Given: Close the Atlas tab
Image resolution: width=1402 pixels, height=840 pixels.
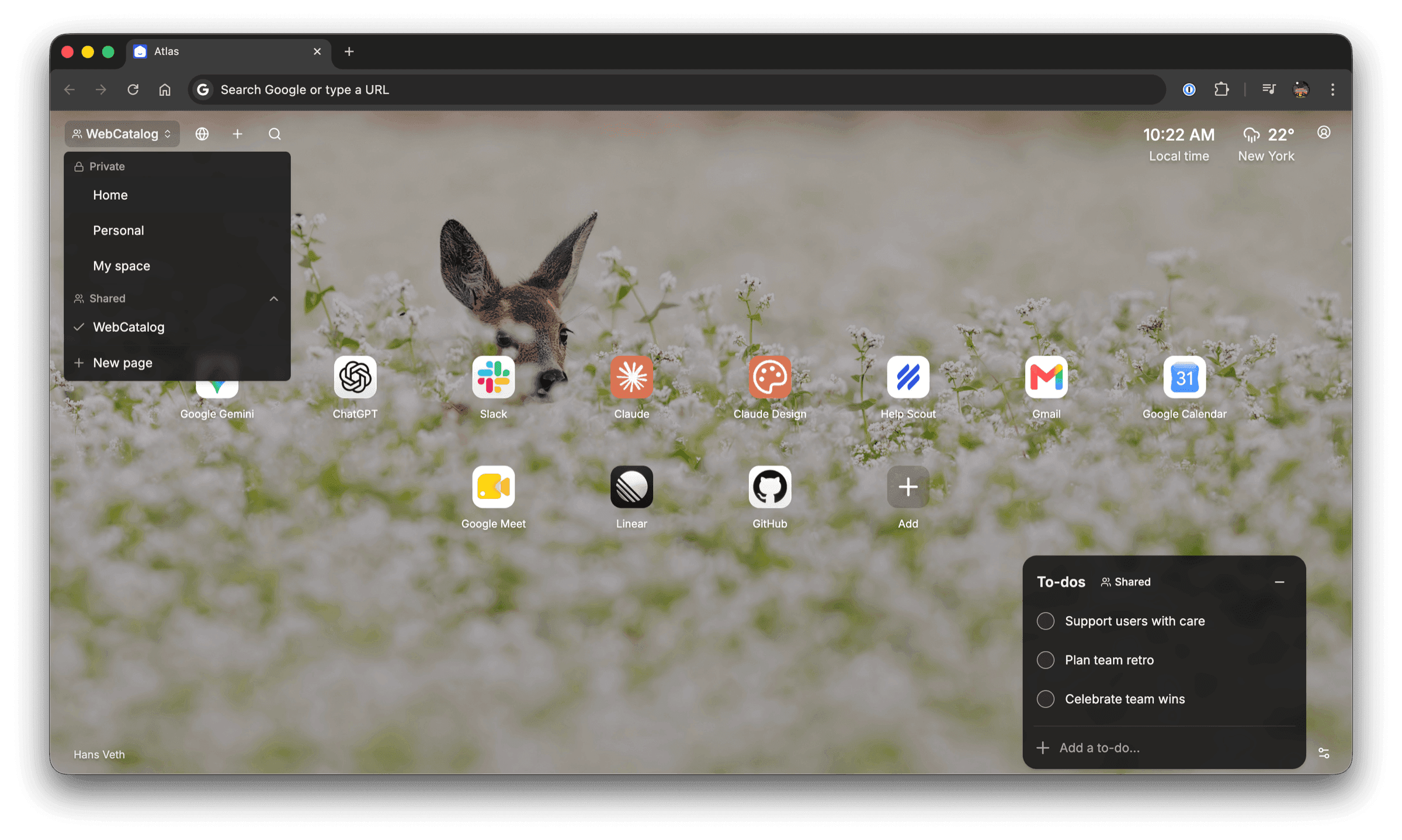Looking at the screenshot, I should [x=317, y=51].
